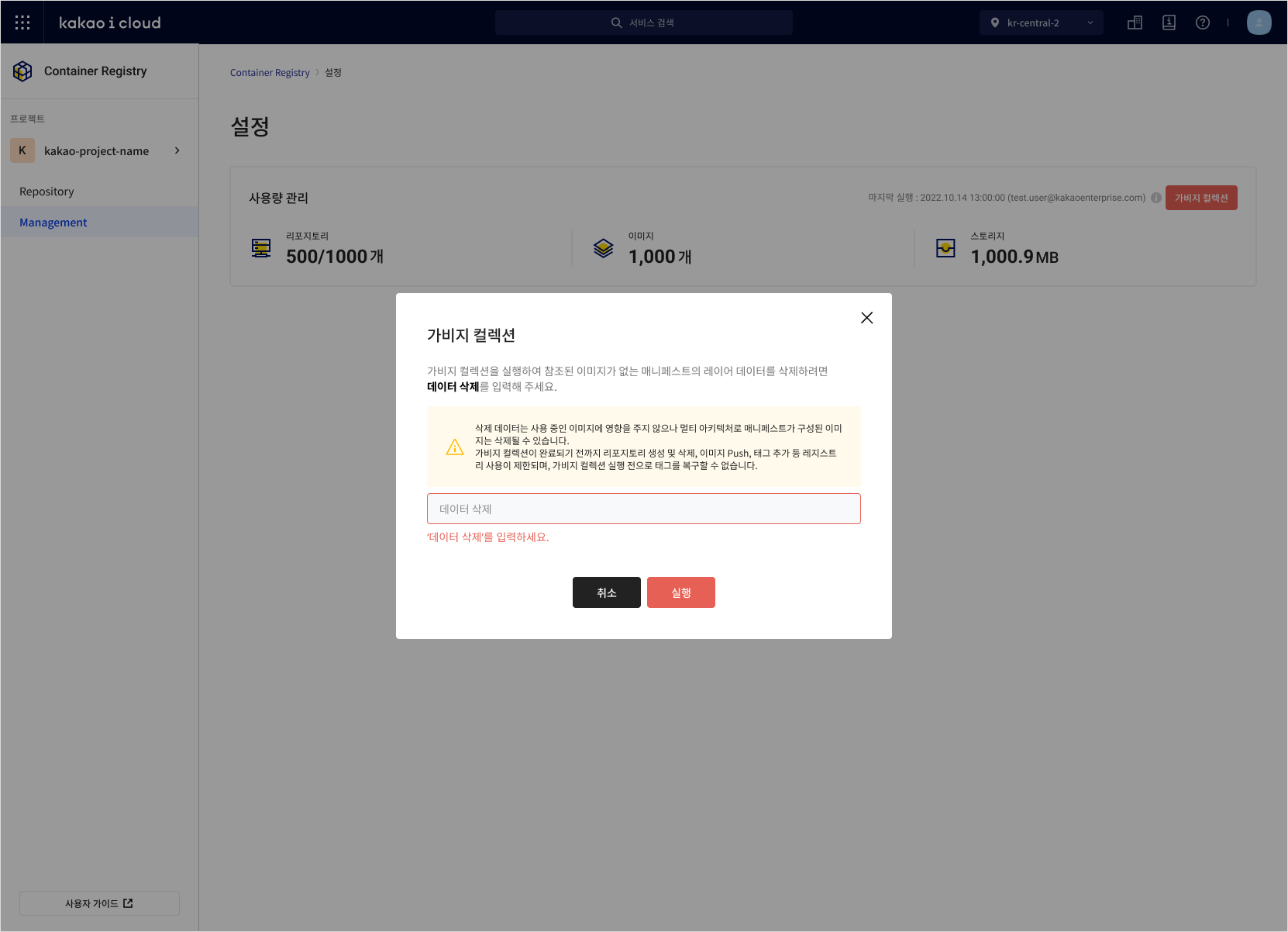This screenshot has width=1288, height=932.
Task: Click the 1,000.9MB storage value
Action: tap(1014, 257)
